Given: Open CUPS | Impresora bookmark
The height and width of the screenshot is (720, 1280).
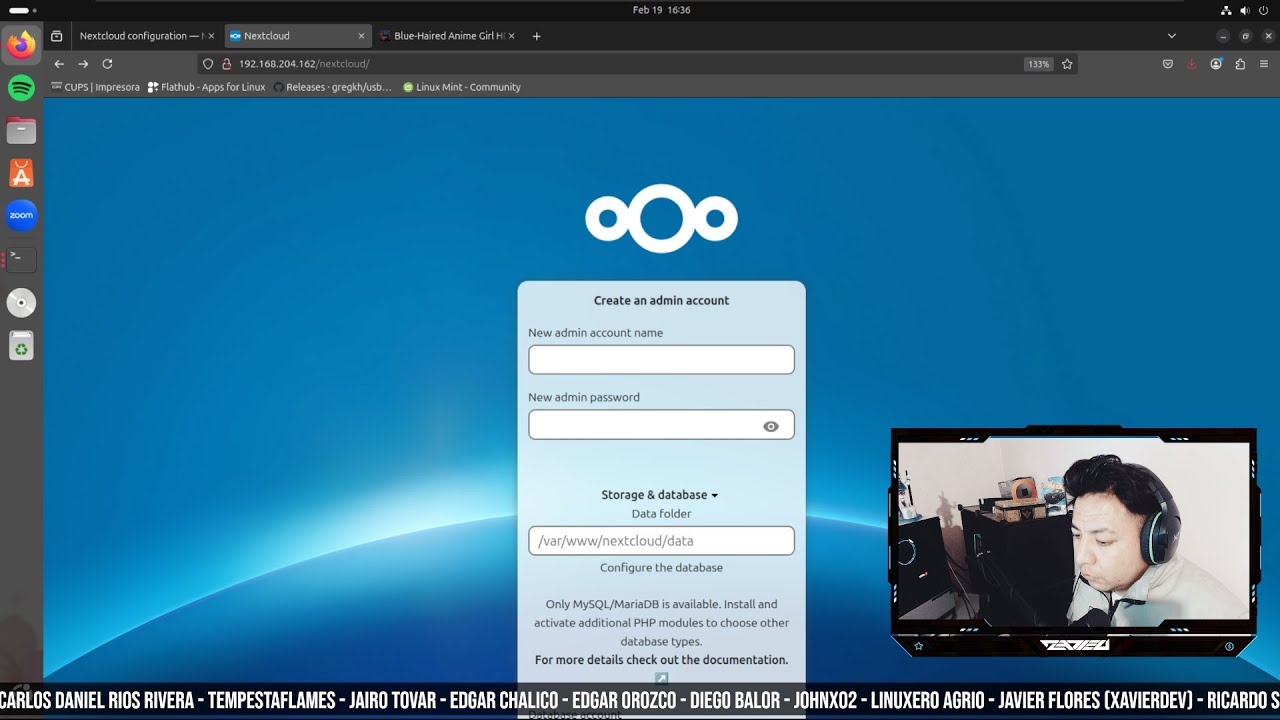Looking at the screenshot, I should 96,87.
